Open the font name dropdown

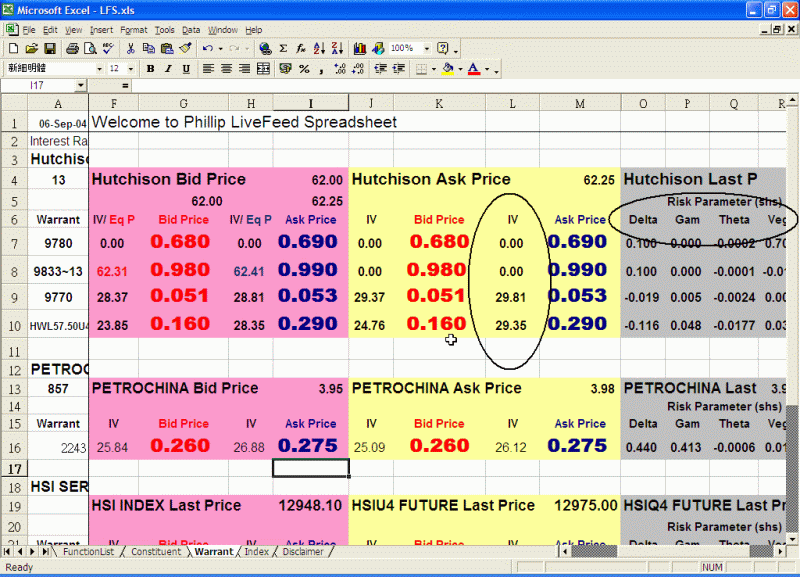(99, 69)
